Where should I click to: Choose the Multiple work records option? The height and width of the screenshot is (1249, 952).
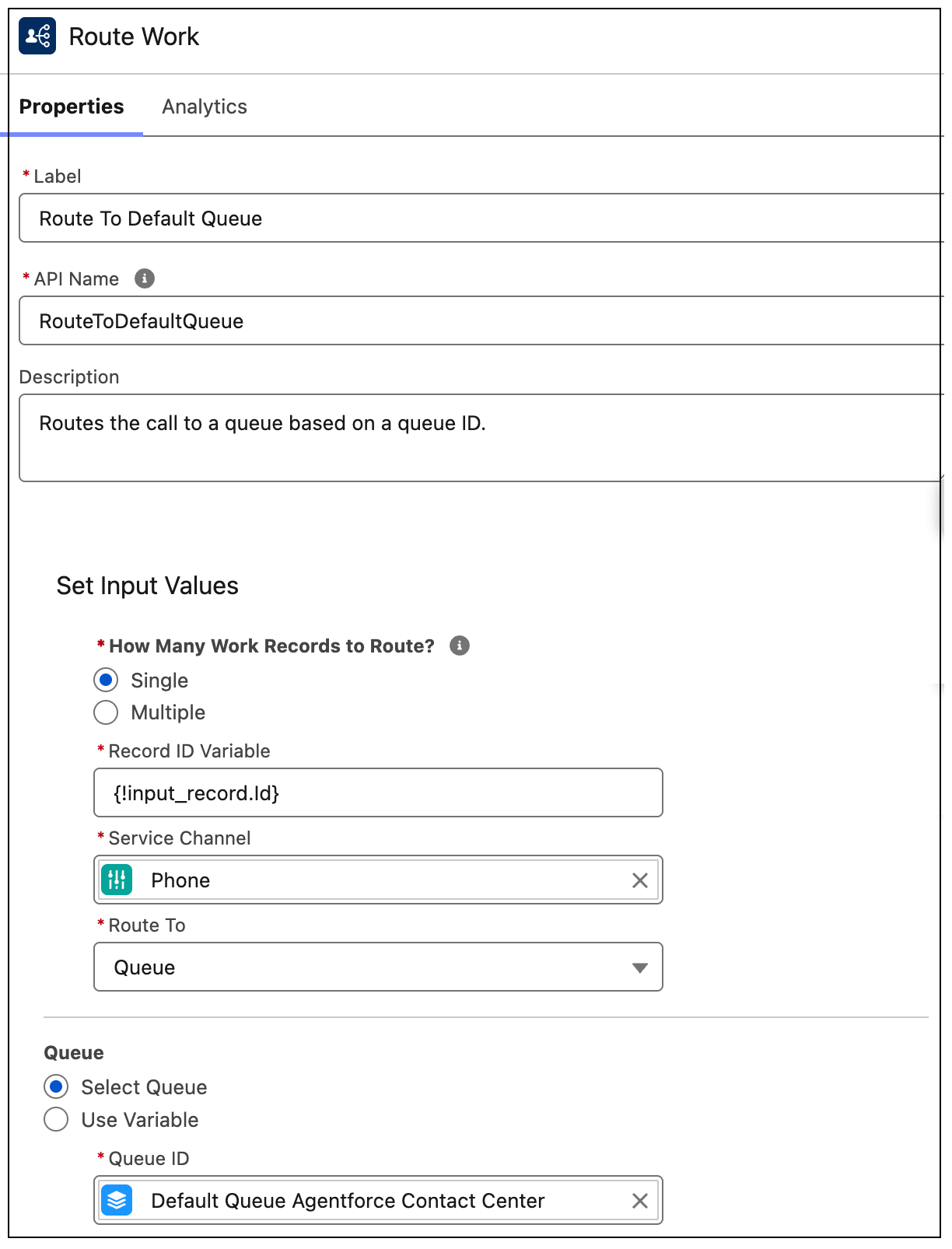click(106, 712)
